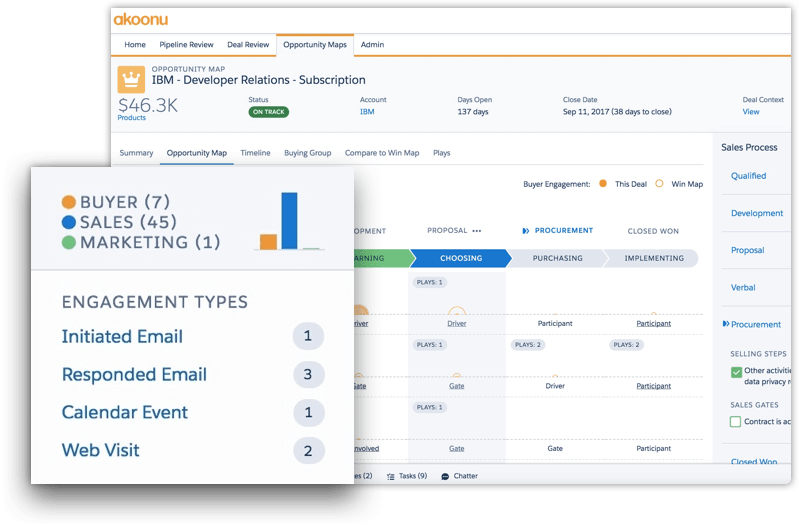Click the green Marketing legend dot
This screenshot has height=527, width=799.
pos(69,243)
